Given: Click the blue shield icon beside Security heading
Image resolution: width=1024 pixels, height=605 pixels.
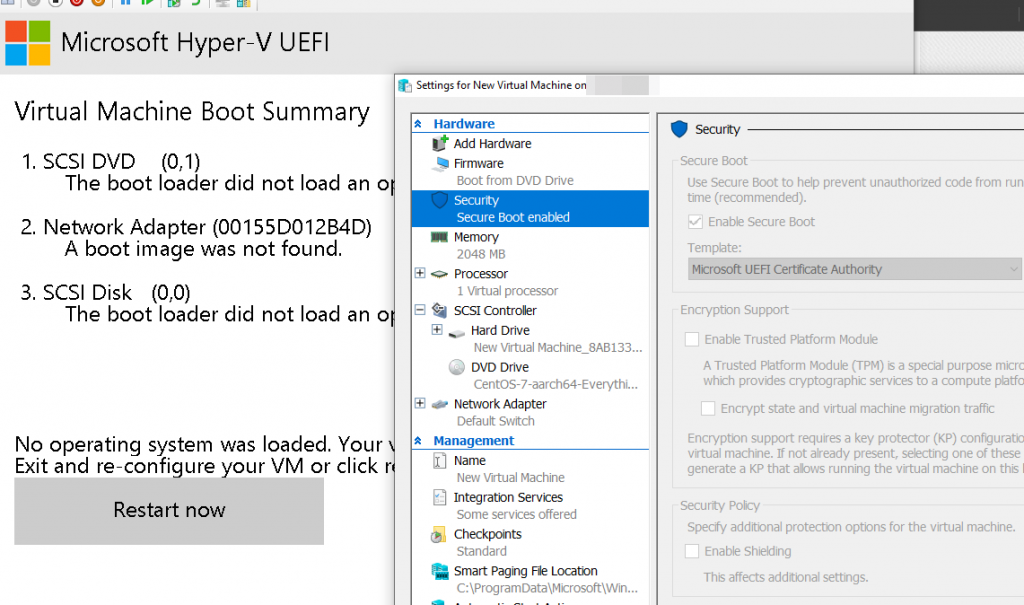Looking at the screenshot, I should pyautogui.click(x=679, y=129).
